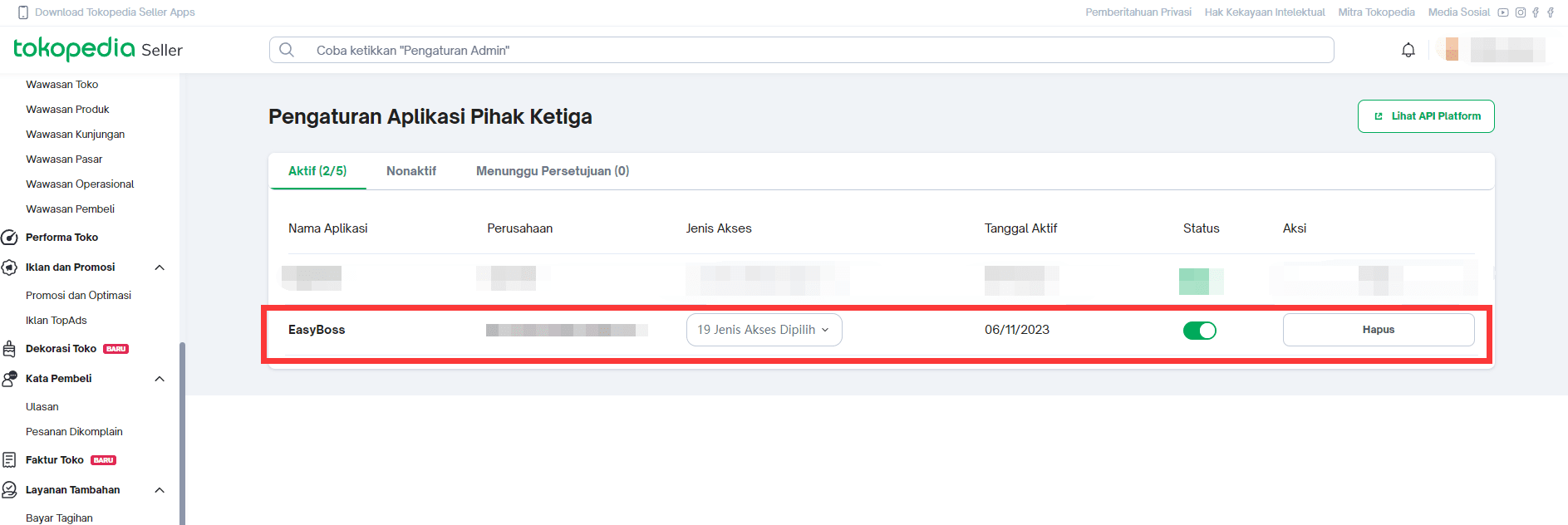Switch to the Nonaktif tab
This screenshot has width=1568, height=525.
411,171
